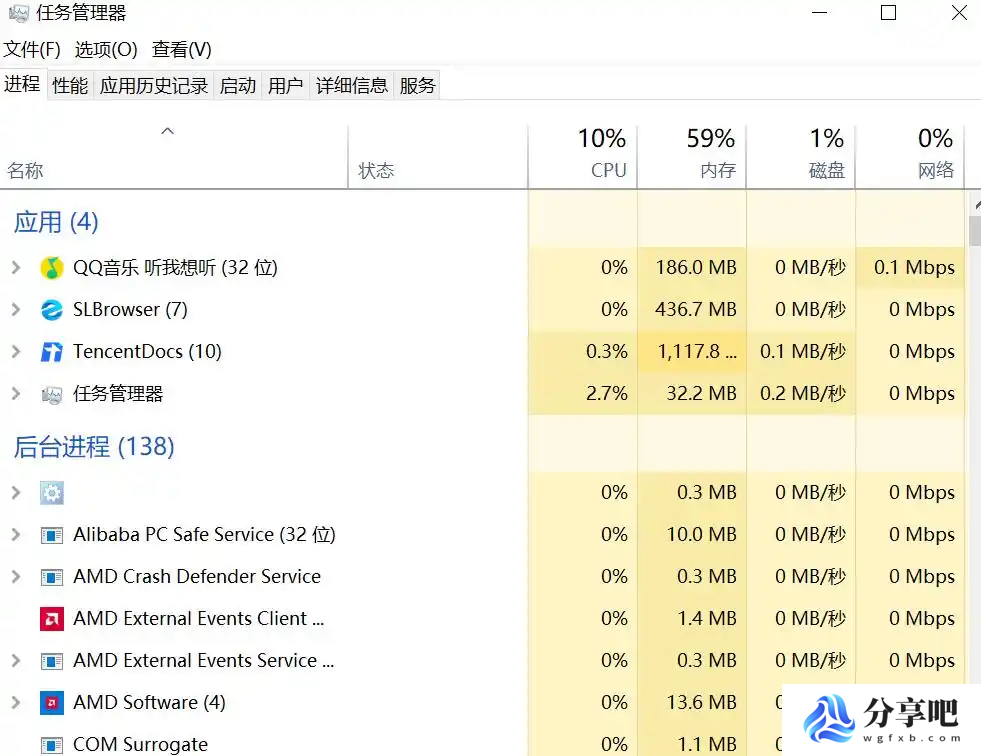This screenshot has width=981, height=756.
Task: Switch to the 启动 tab
Action: point(238,85)
